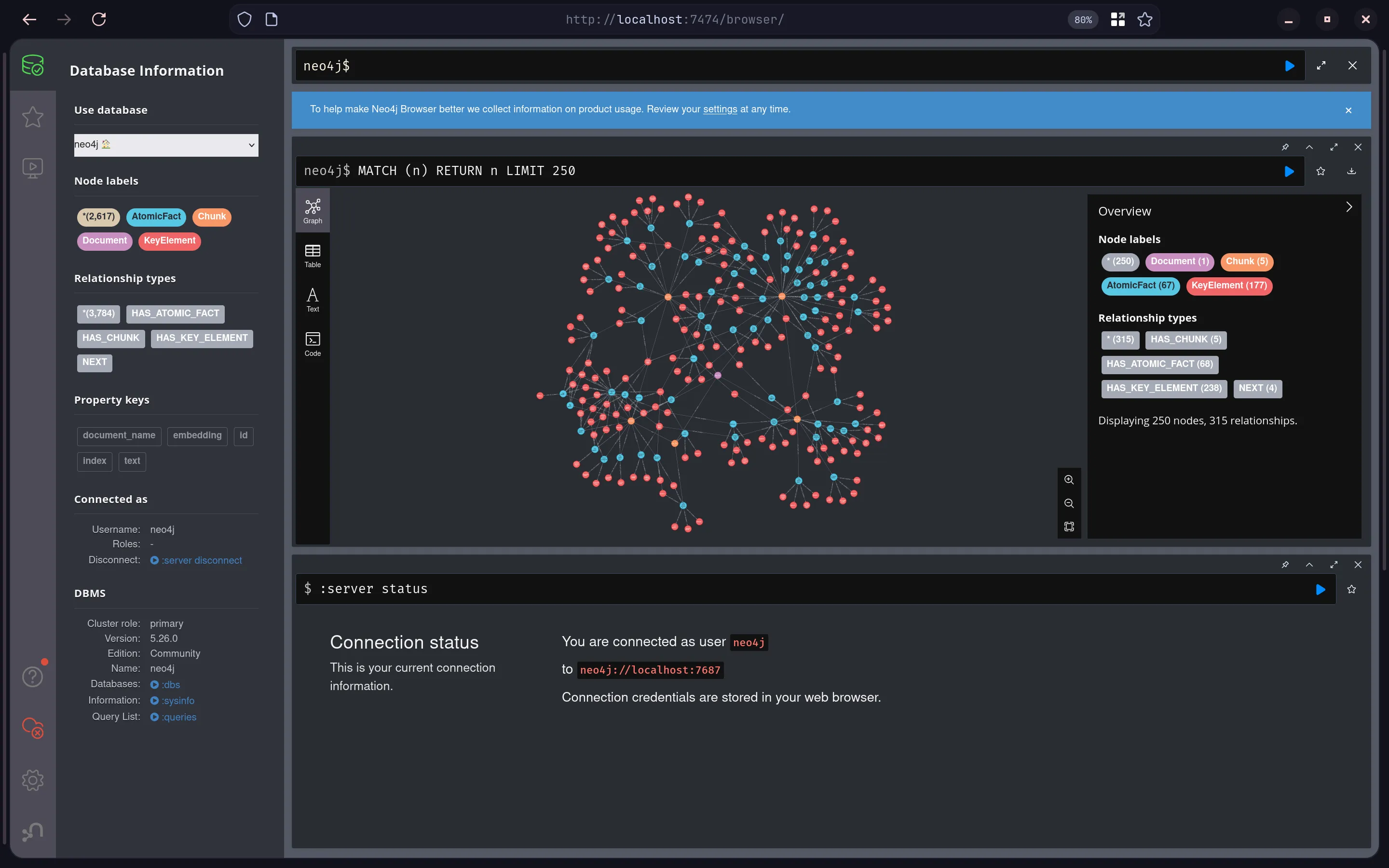Collapse the server status frame

pyautogui.click(x=1309, y=564)
